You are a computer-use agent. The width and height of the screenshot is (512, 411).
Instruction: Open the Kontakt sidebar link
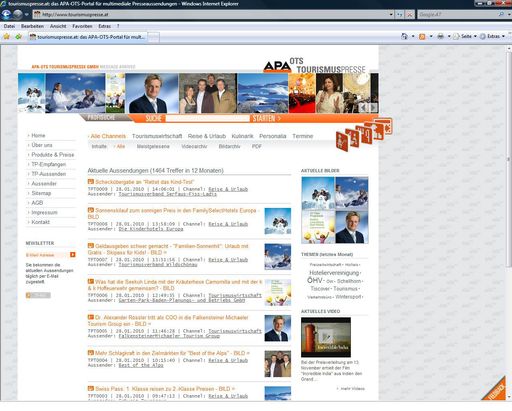pyautogui.click(x=40, y=222)
